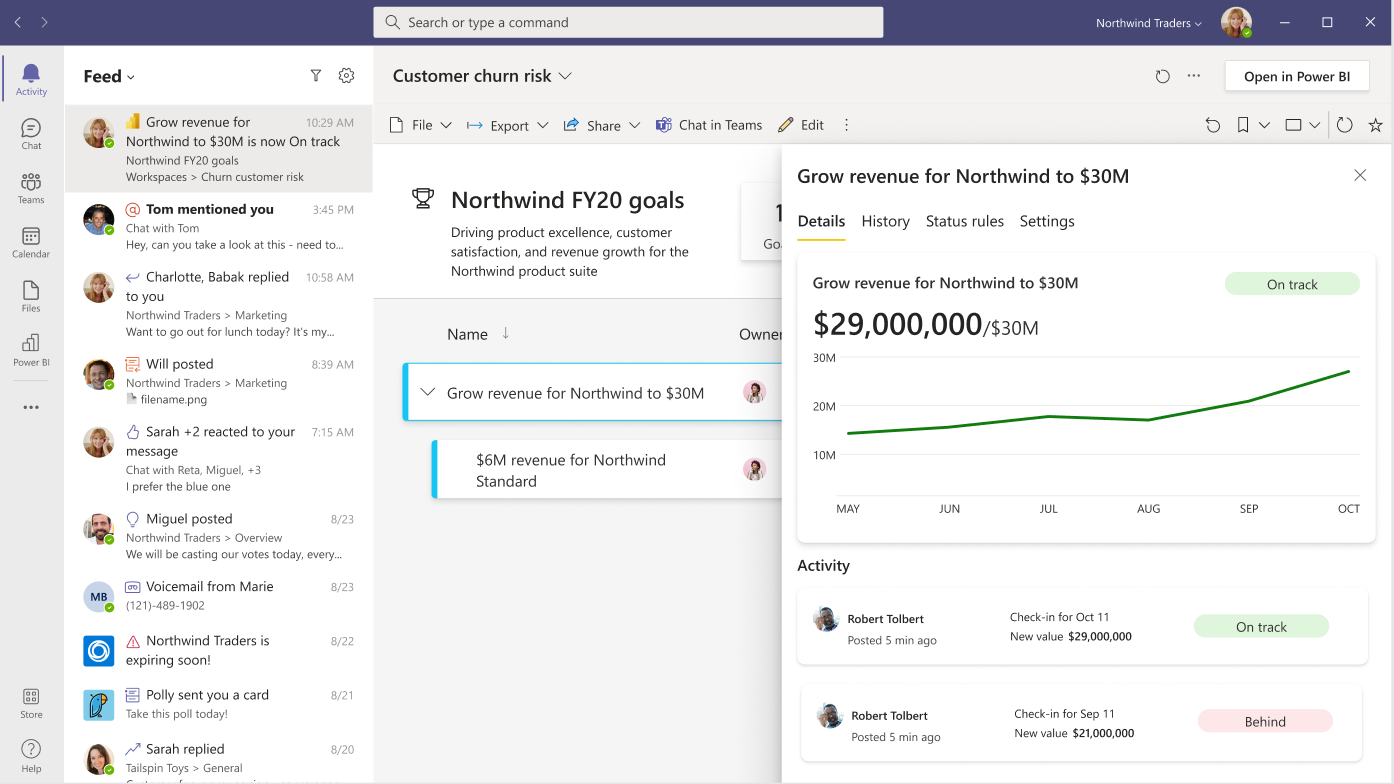
Task: Open the Feed dropdown
Action: point(109,76)
